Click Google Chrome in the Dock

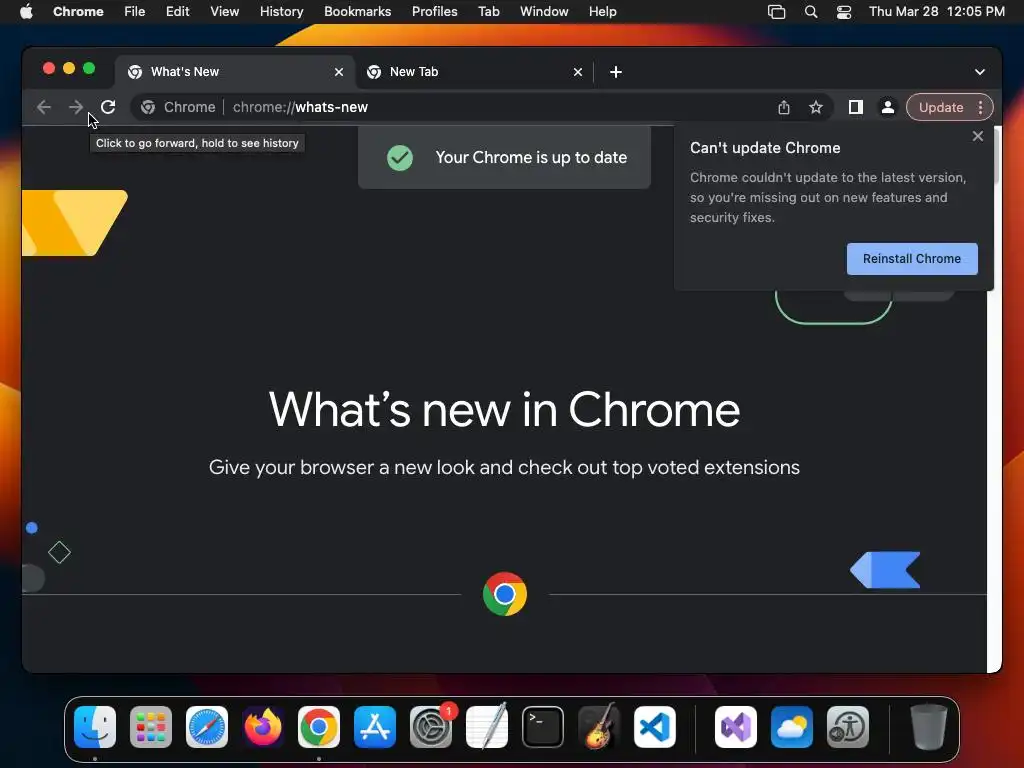click(319, 726)
